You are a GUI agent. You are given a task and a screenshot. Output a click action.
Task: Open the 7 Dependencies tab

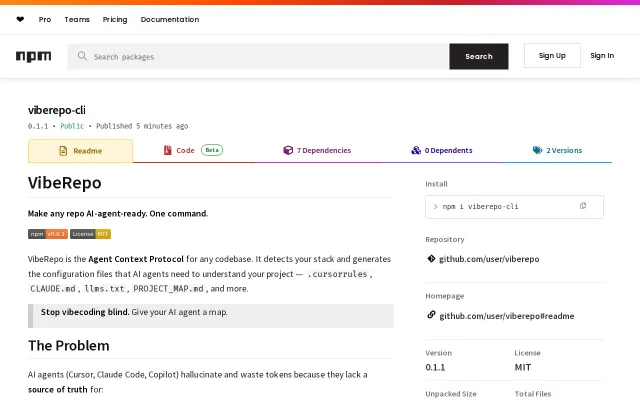point(317,150)
